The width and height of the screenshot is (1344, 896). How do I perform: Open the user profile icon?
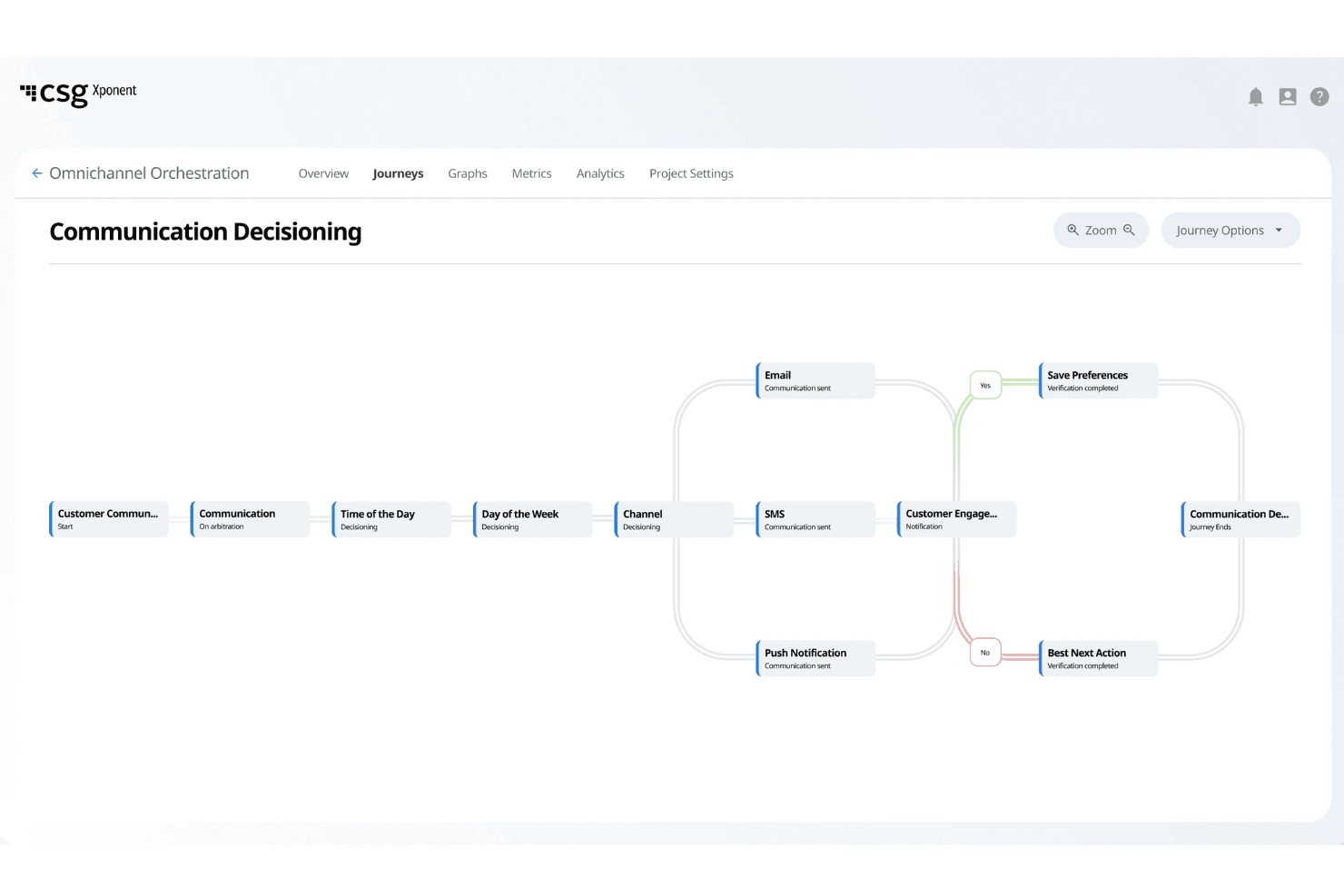pyautogui.click(x=1288, y=97)
